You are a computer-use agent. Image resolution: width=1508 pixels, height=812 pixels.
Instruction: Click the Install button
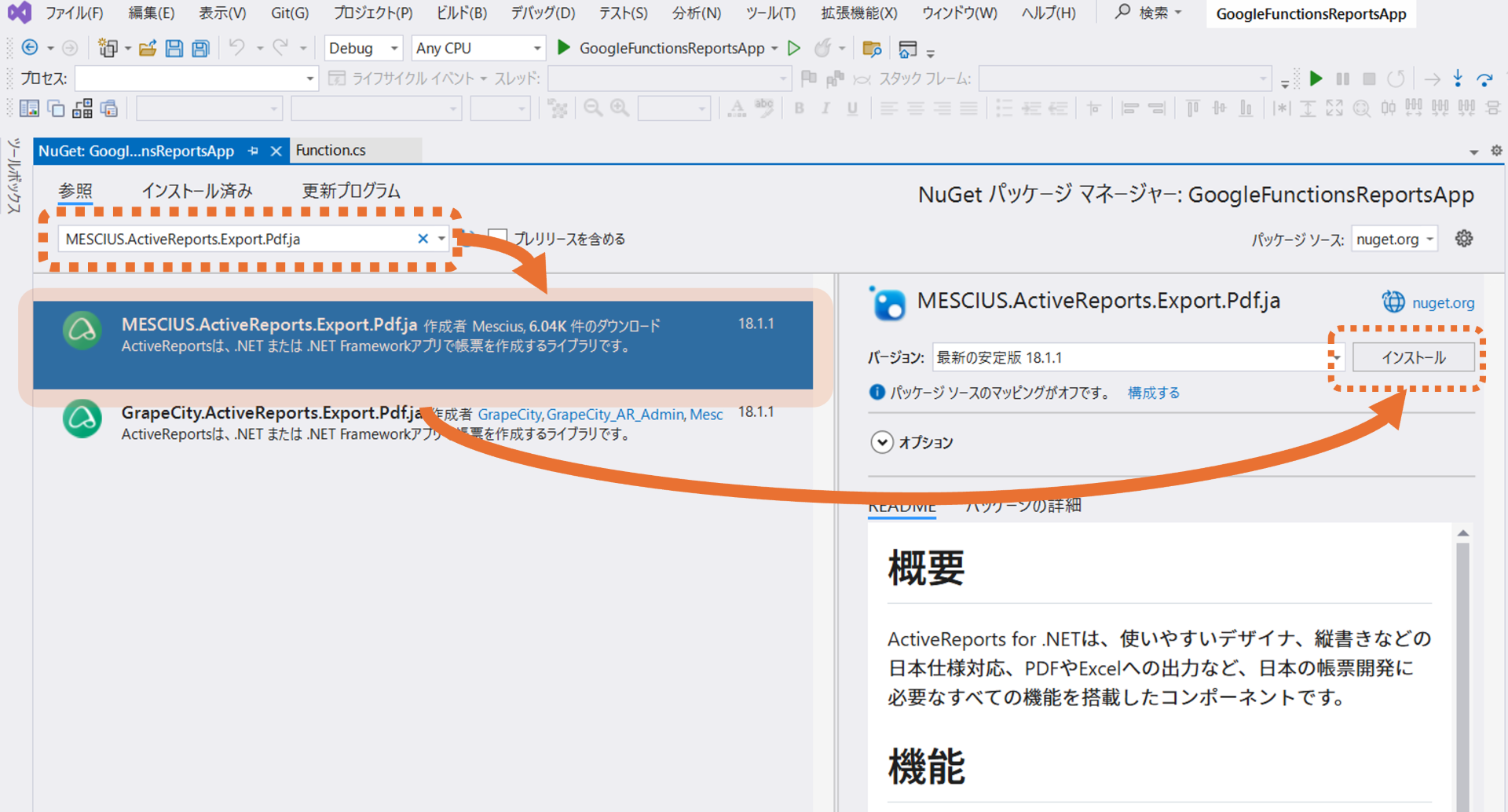tap(1413, 357)
